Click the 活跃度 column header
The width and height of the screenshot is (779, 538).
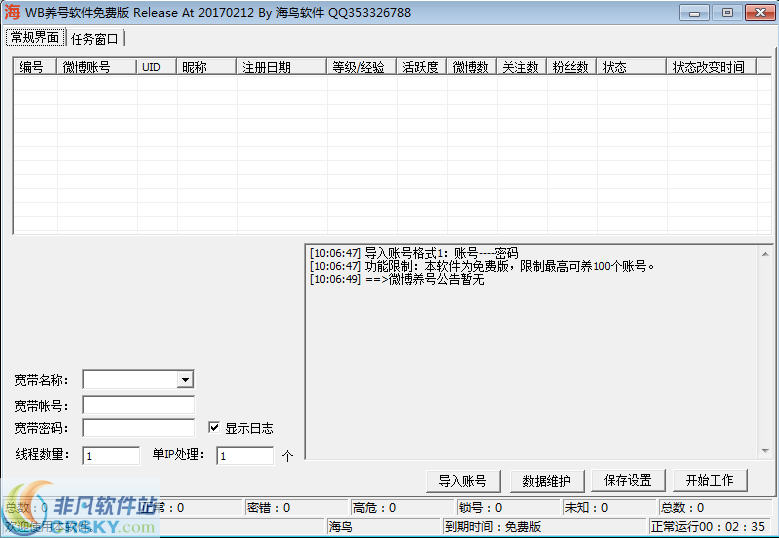pos(421,67)
